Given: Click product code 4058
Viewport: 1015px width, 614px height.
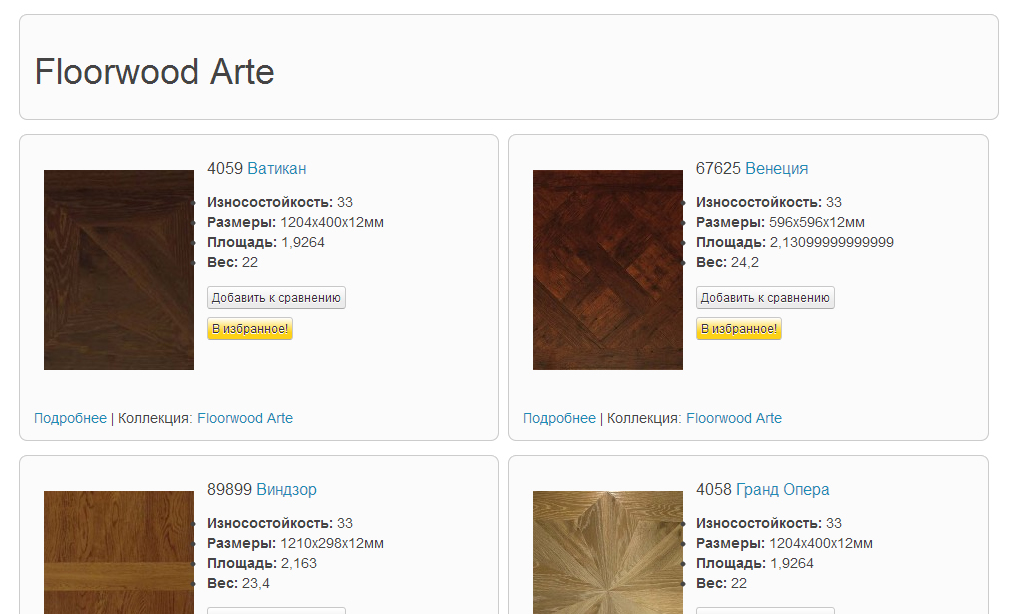Looking at the screenshot, I should point(713,489).
